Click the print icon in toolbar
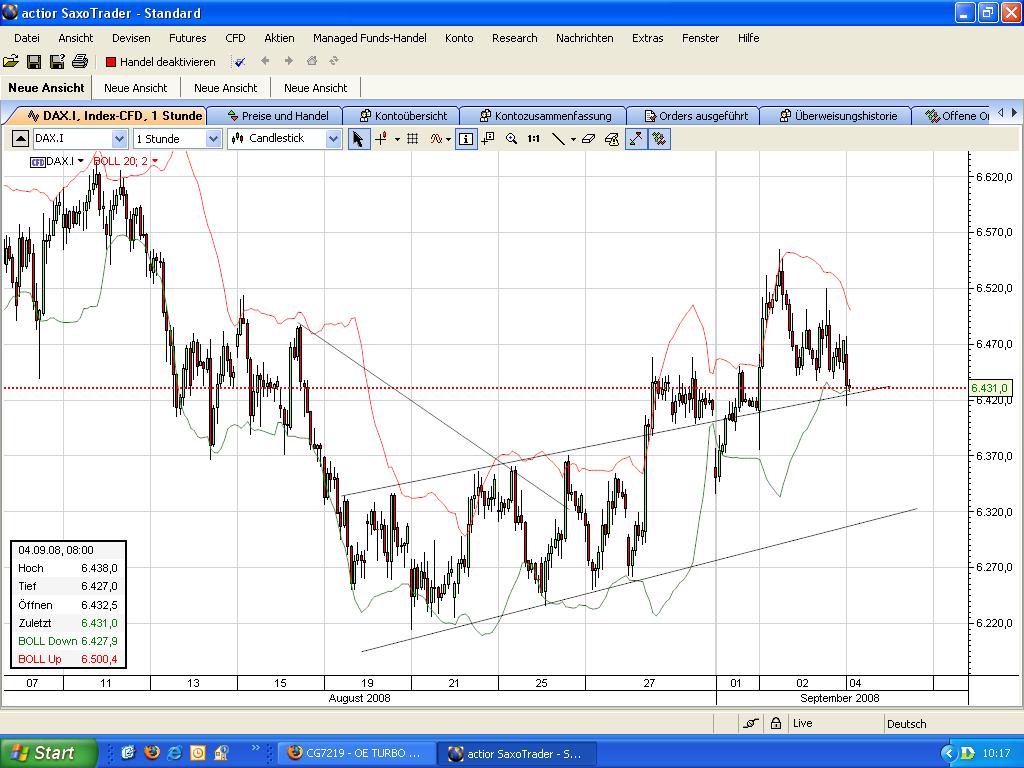 pos(80,62)
